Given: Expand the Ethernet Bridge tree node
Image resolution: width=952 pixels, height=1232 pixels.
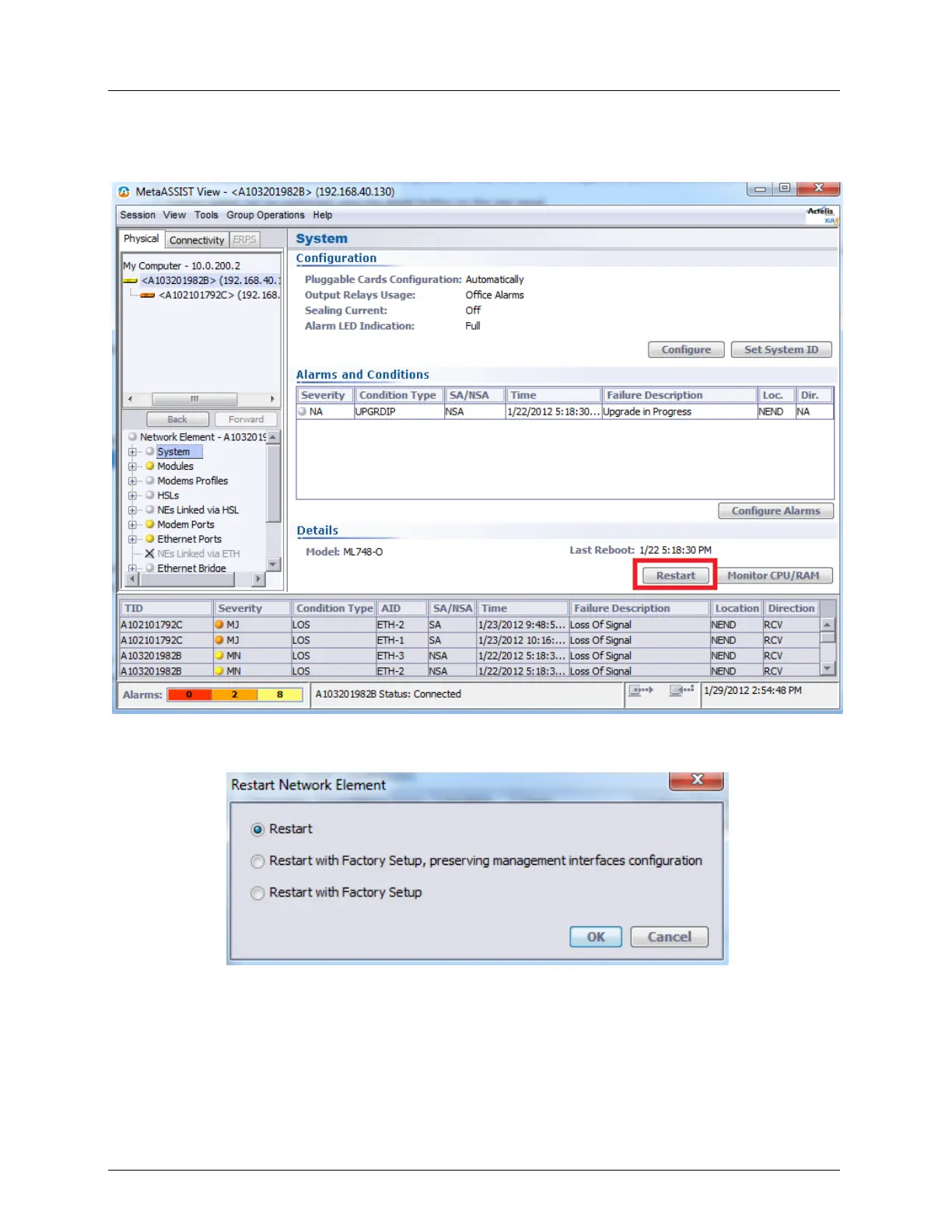Looking at the screenshot, I should point(132,569).
